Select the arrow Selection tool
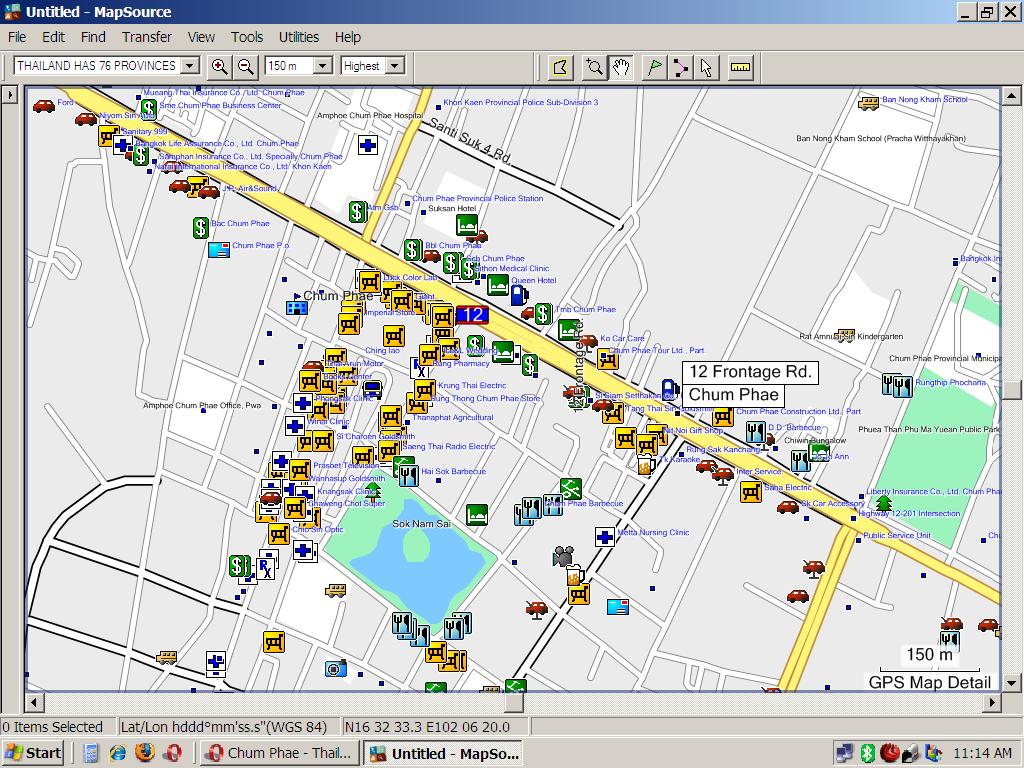This screenshot has width=1024, height=768. [707, 67]
